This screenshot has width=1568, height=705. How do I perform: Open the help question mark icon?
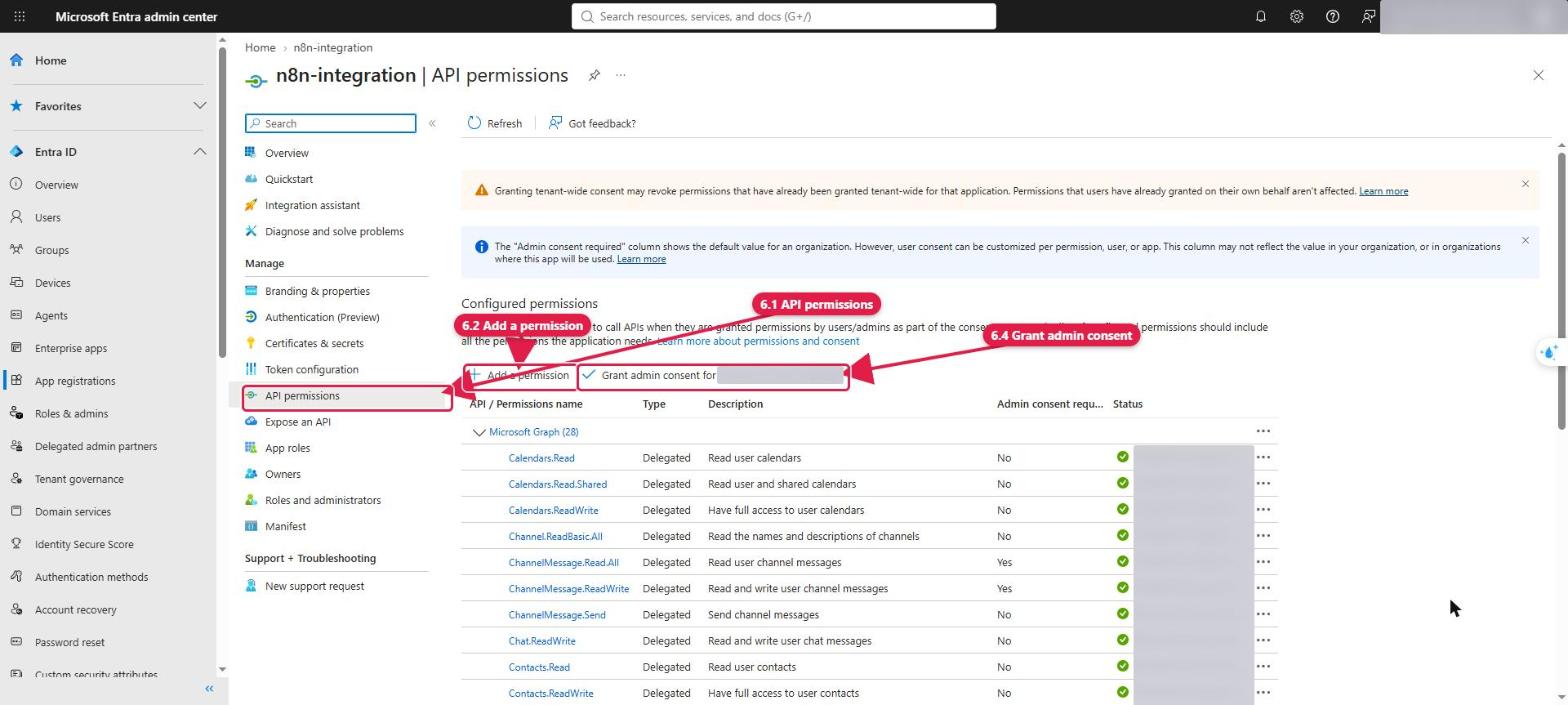1333,17
